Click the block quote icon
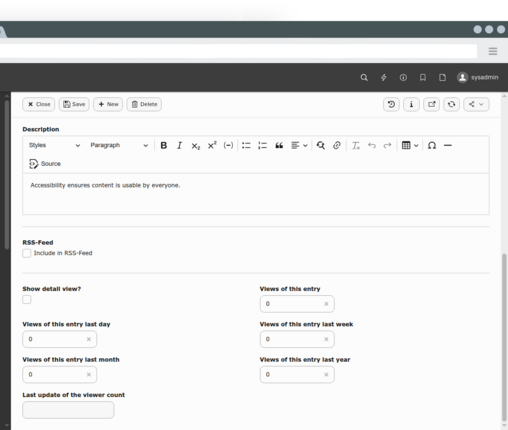 click(x=279, y=145)
